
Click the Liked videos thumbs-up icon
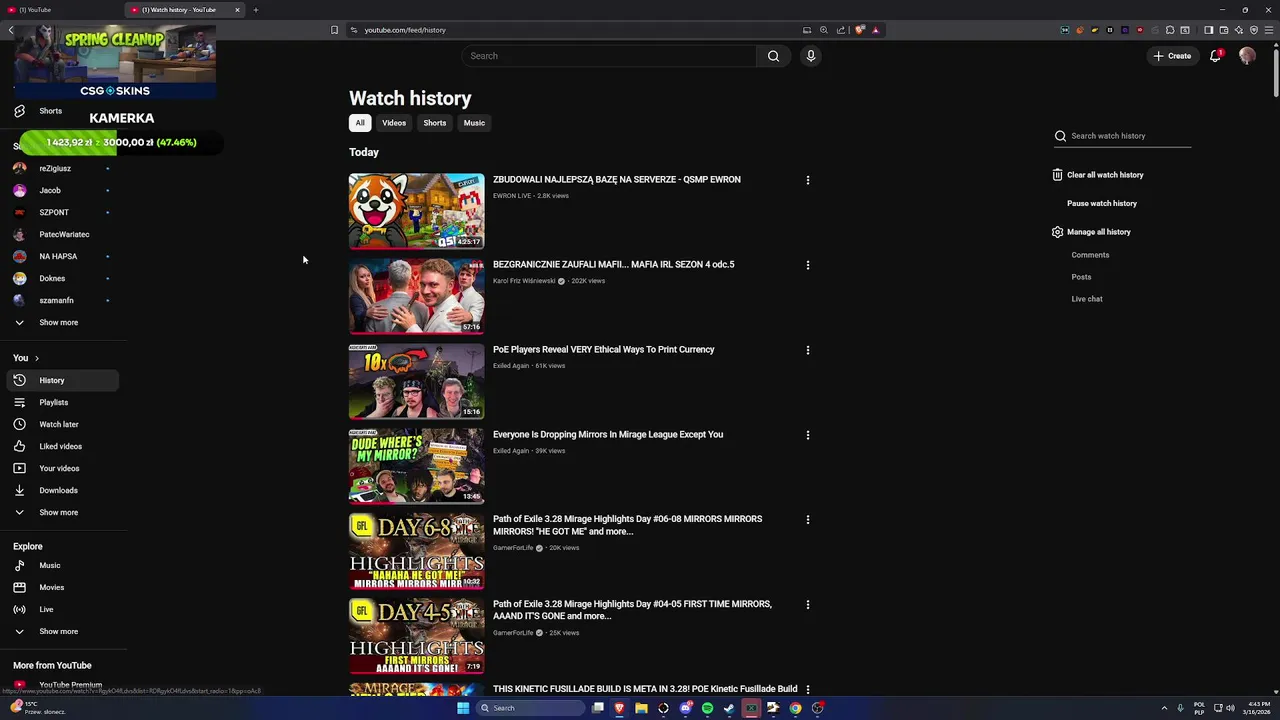coord(19,446)
